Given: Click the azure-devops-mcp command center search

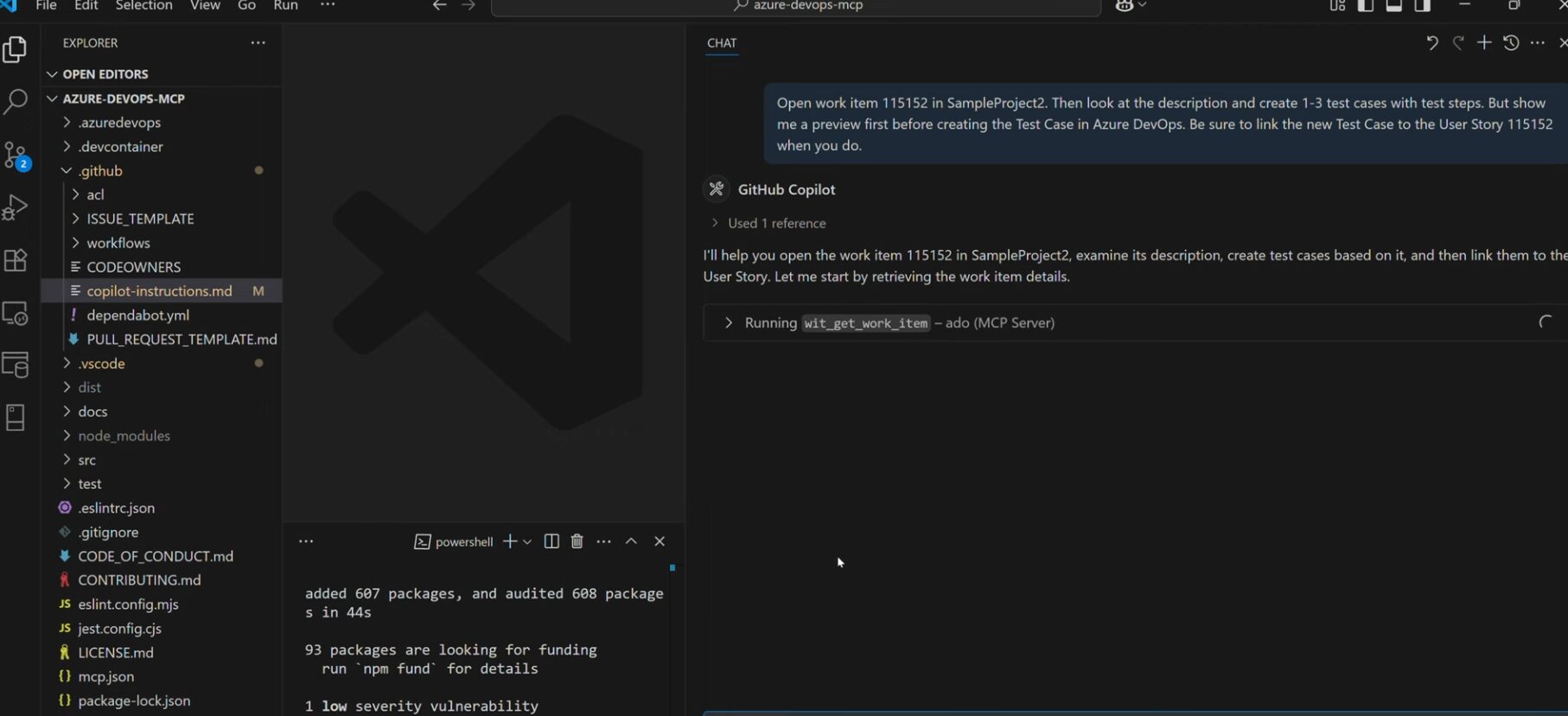Looking at the screenshot, I should pos(796,6).
